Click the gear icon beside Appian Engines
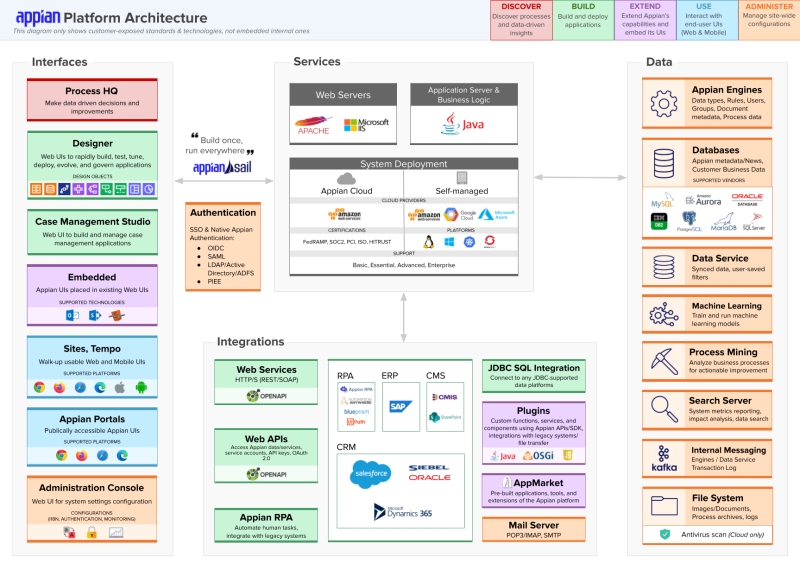The width and height of the screenshot is (800, 569). coord(664,103)
